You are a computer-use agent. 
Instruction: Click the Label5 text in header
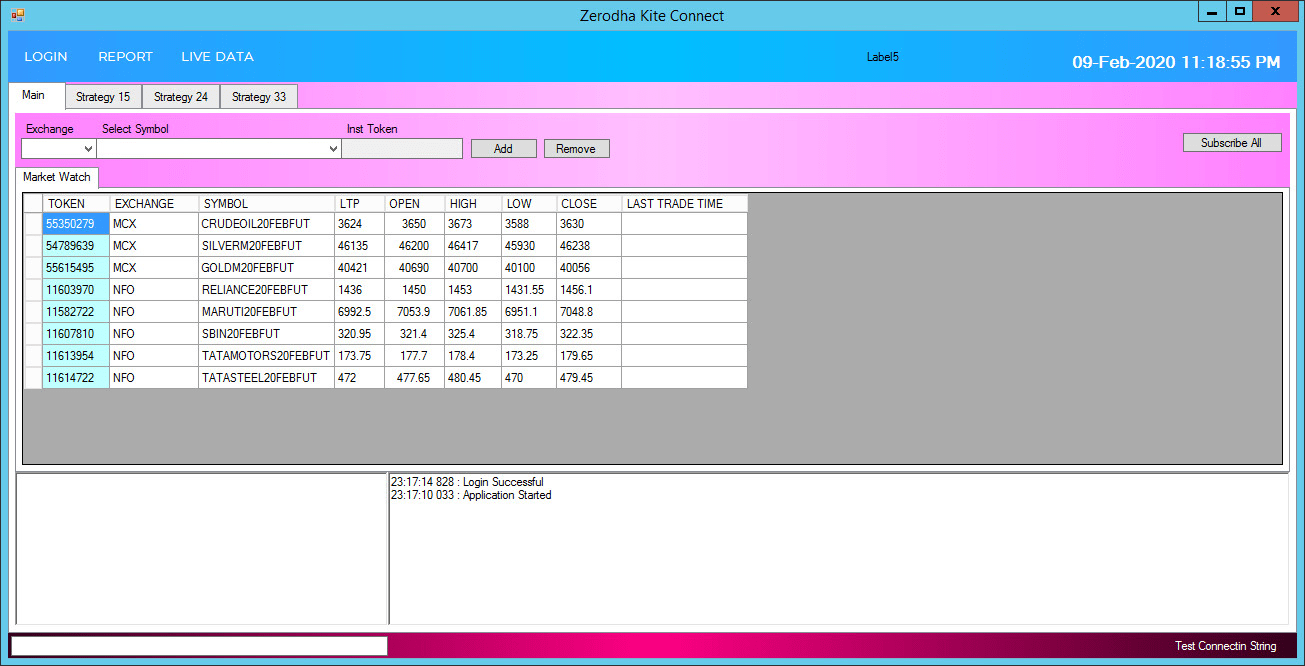[x=882, y=57]
